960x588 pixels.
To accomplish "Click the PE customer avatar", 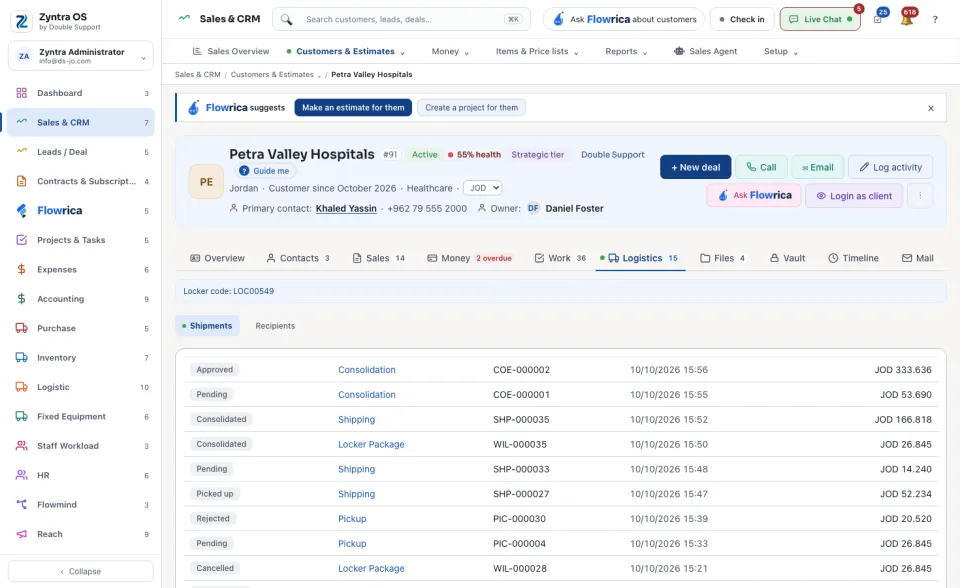I will 206,182.
